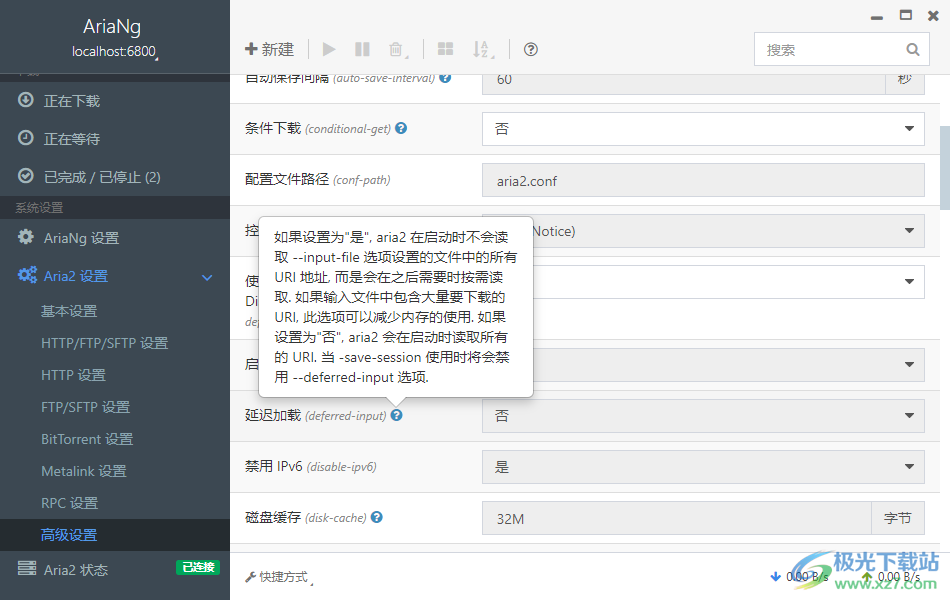Image resolution: width=950 pixels, height=600 pixels.
Task: Click the checkmark icon beside 已完成
Action: pyautogui.click(x=26, y=176)
